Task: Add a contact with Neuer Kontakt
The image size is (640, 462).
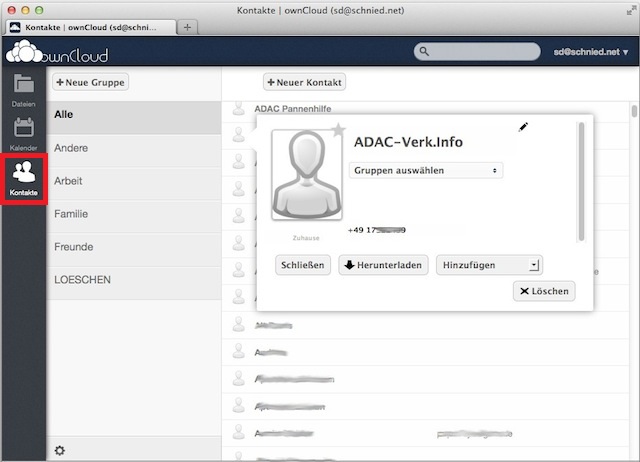Action: [304, 82]
